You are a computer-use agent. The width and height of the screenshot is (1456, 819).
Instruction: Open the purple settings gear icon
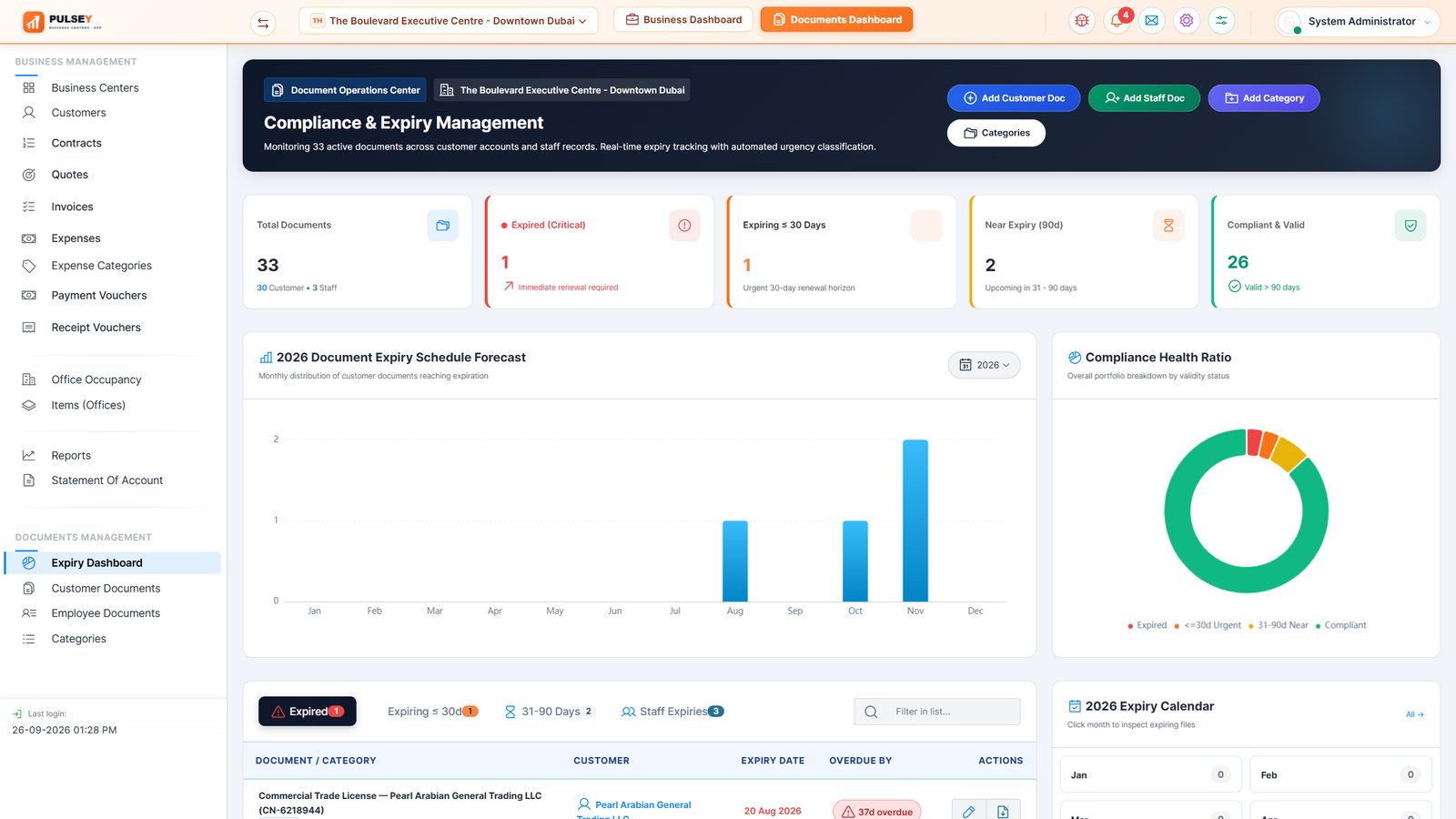coord(1187,21)
